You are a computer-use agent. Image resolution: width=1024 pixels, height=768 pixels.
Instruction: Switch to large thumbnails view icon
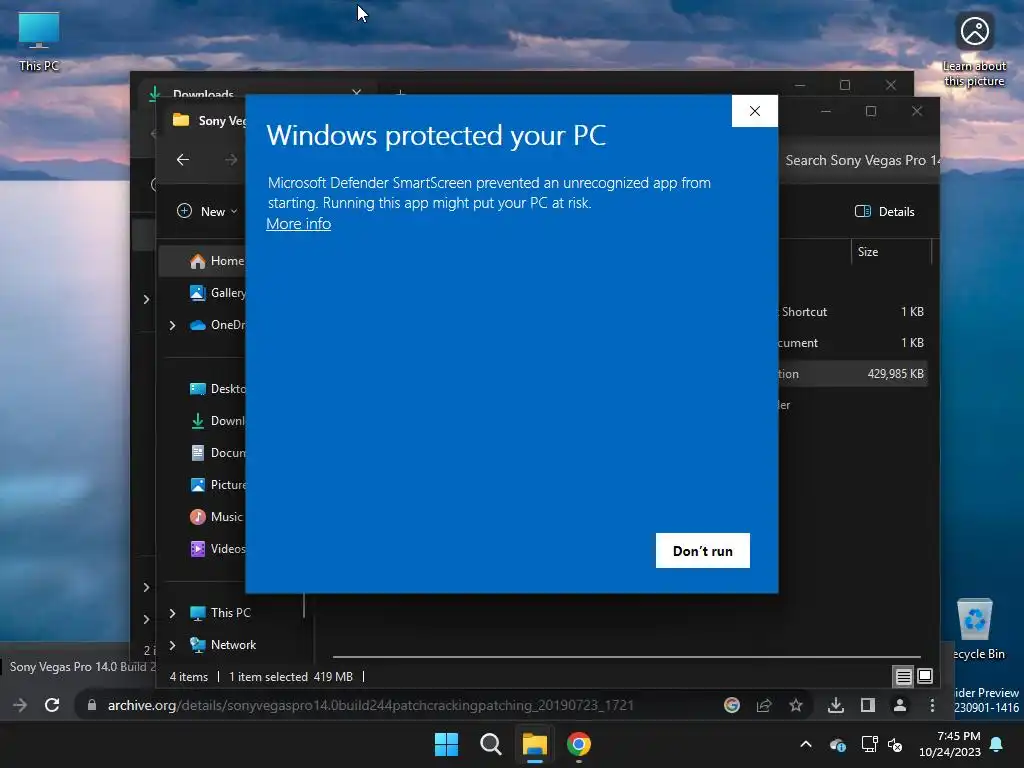point(925,677)
